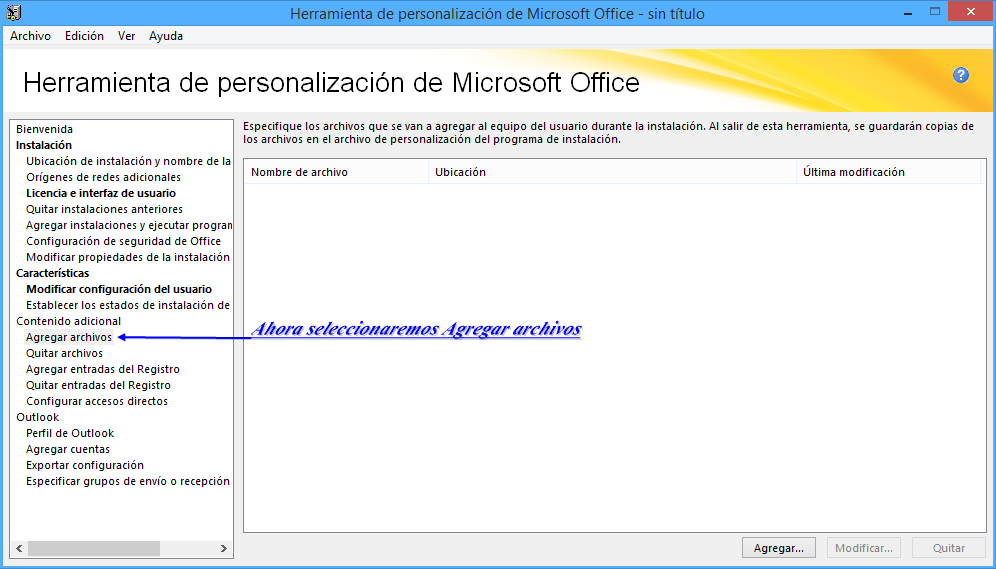
Task: Click the Modificar... button
Action: click(864, 548)
